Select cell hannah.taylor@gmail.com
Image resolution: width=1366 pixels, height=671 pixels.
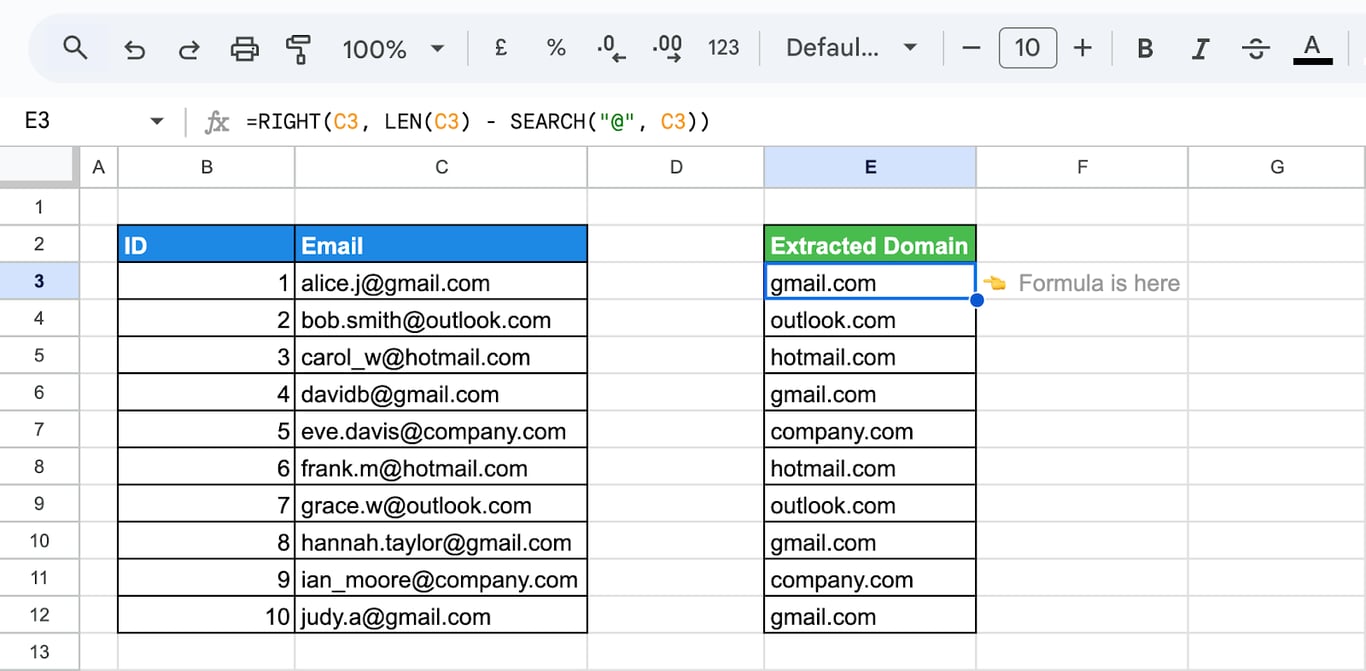(x=441, y=542)
